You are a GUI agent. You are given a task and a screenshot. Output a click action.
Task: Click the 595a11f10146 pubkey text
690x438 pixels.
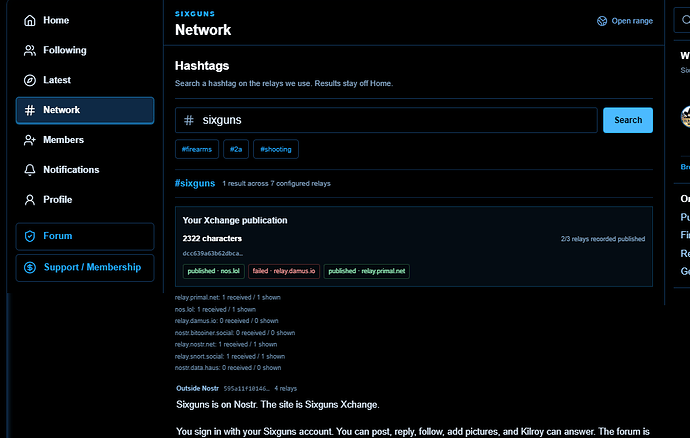(x=246, y=388)
